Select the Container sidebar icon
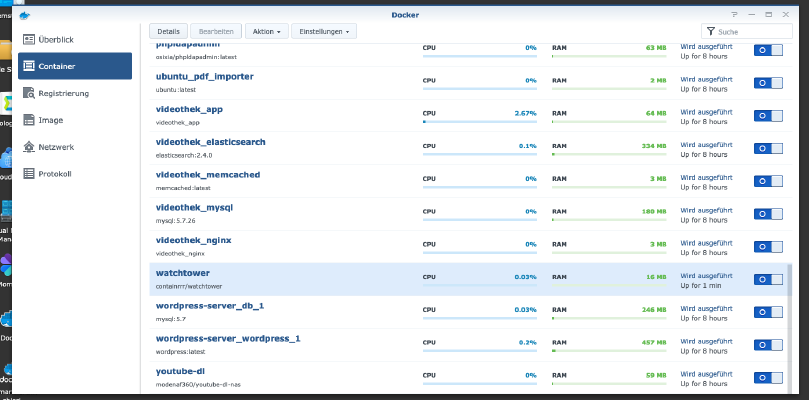The width and height of the screenshot is (809, 400). [29, 66]
